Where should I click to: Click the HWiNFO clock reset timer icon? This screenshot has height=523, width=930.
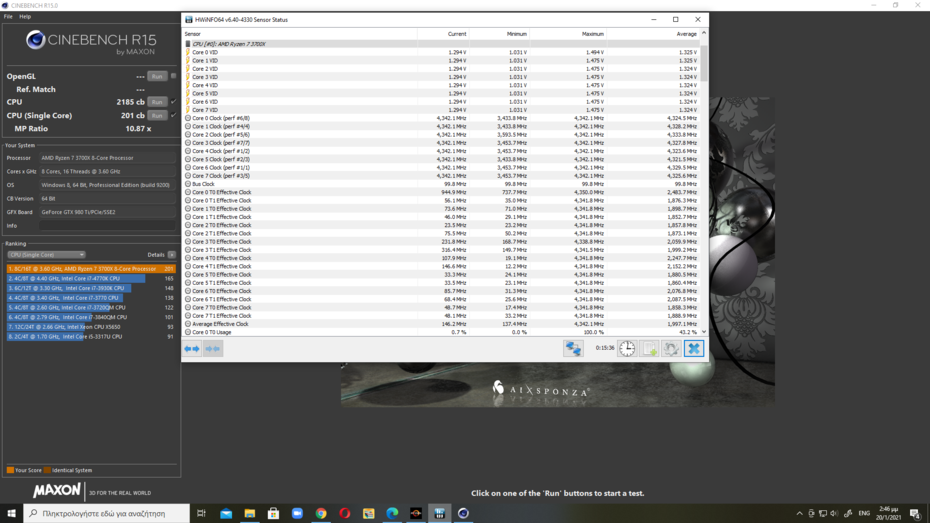tap(627, 349)
